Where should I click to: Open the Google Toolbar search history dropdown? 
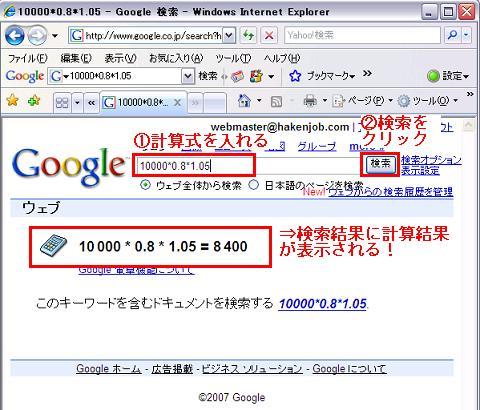coord(188,76)
